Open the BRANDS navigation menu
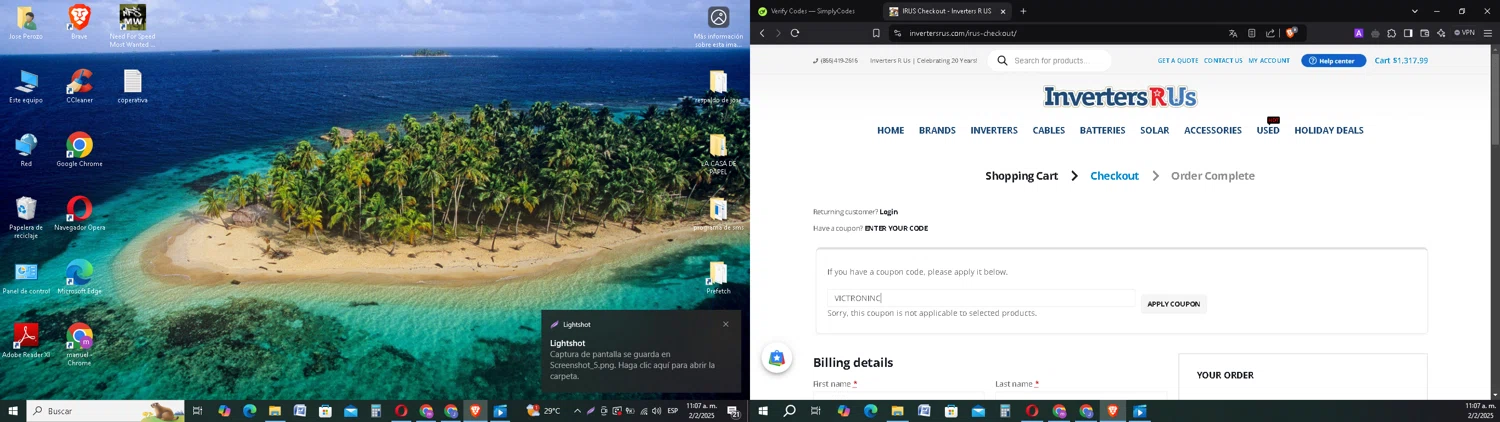Viewport: 1500px width, 422px height. click(937, 130)
